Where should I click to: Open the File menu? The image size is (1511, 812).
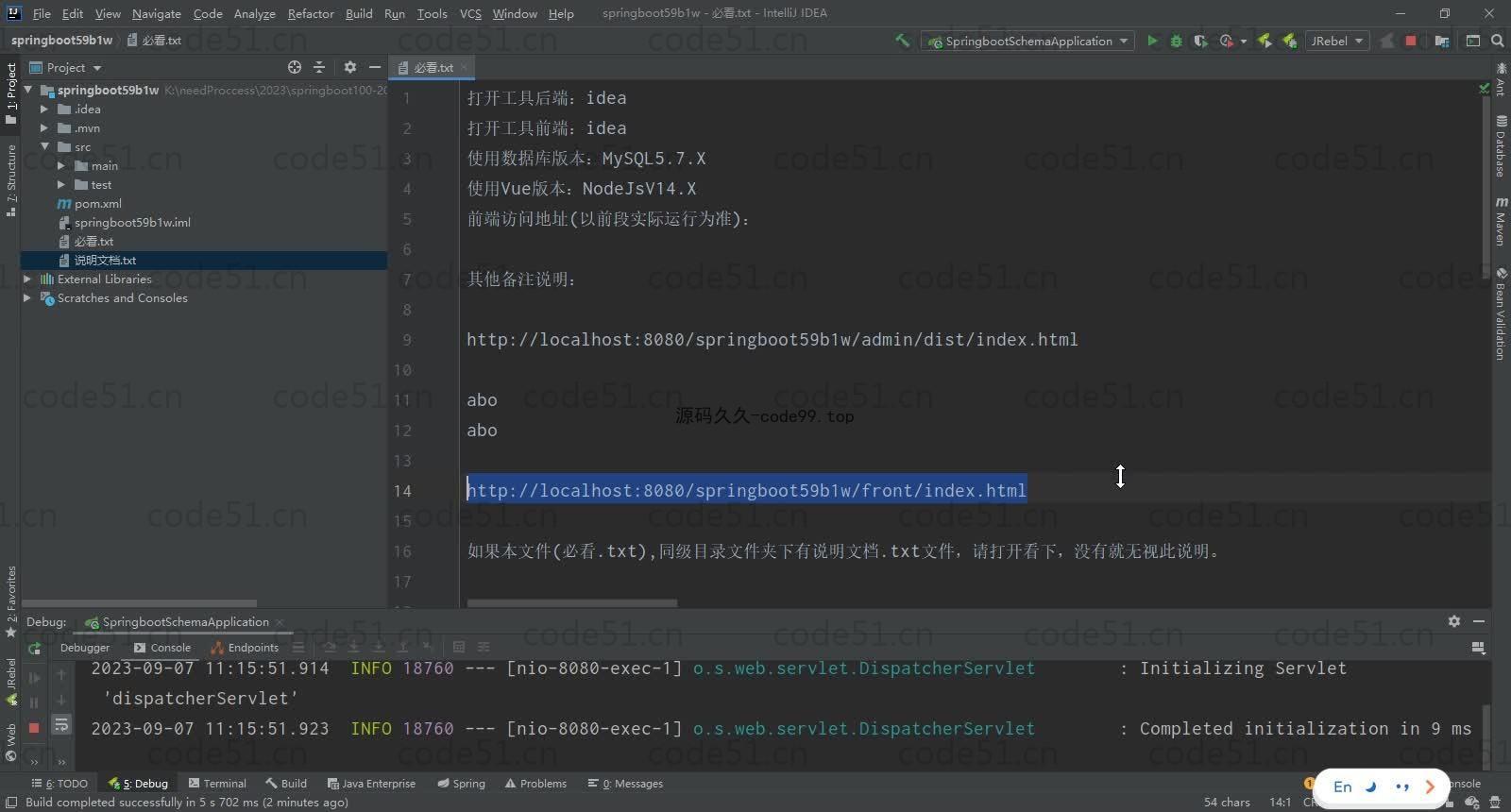42,13
